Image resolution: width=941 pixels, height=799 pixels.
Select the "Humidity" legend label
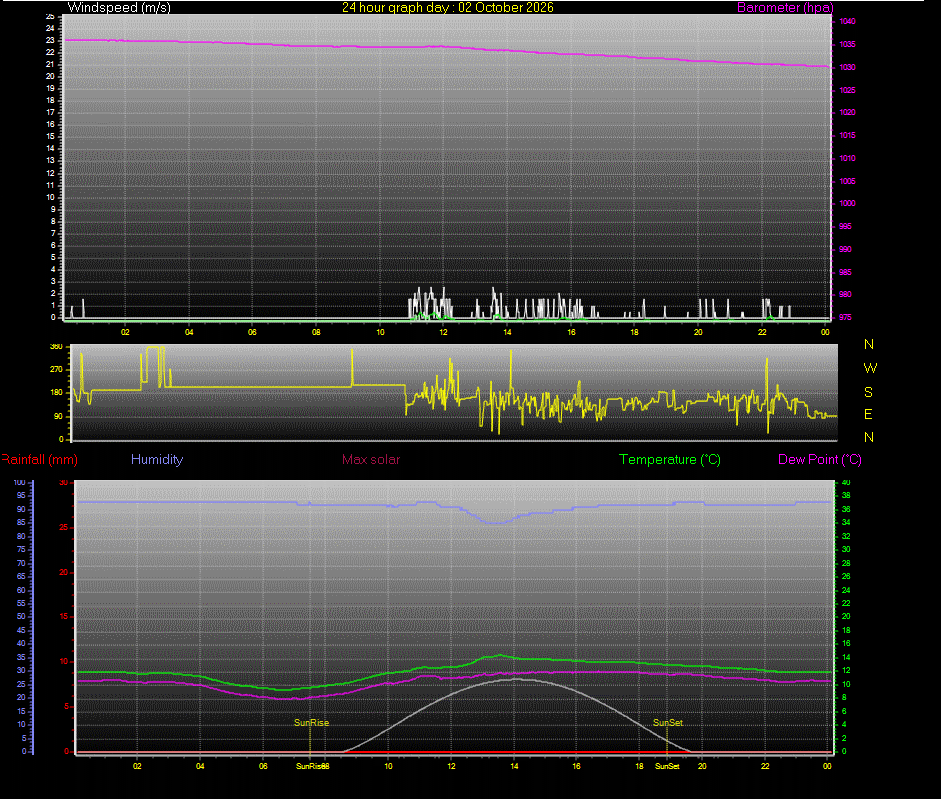pyautogui.click(x=157, y=460)
